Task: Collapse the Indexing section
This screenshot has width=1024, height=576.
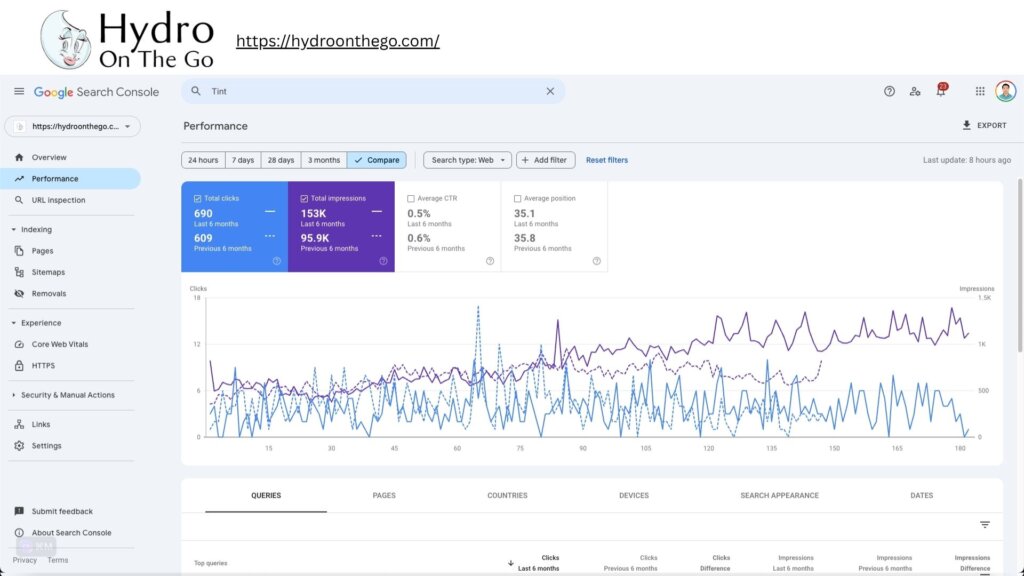Action: click(x=32, y=229)
